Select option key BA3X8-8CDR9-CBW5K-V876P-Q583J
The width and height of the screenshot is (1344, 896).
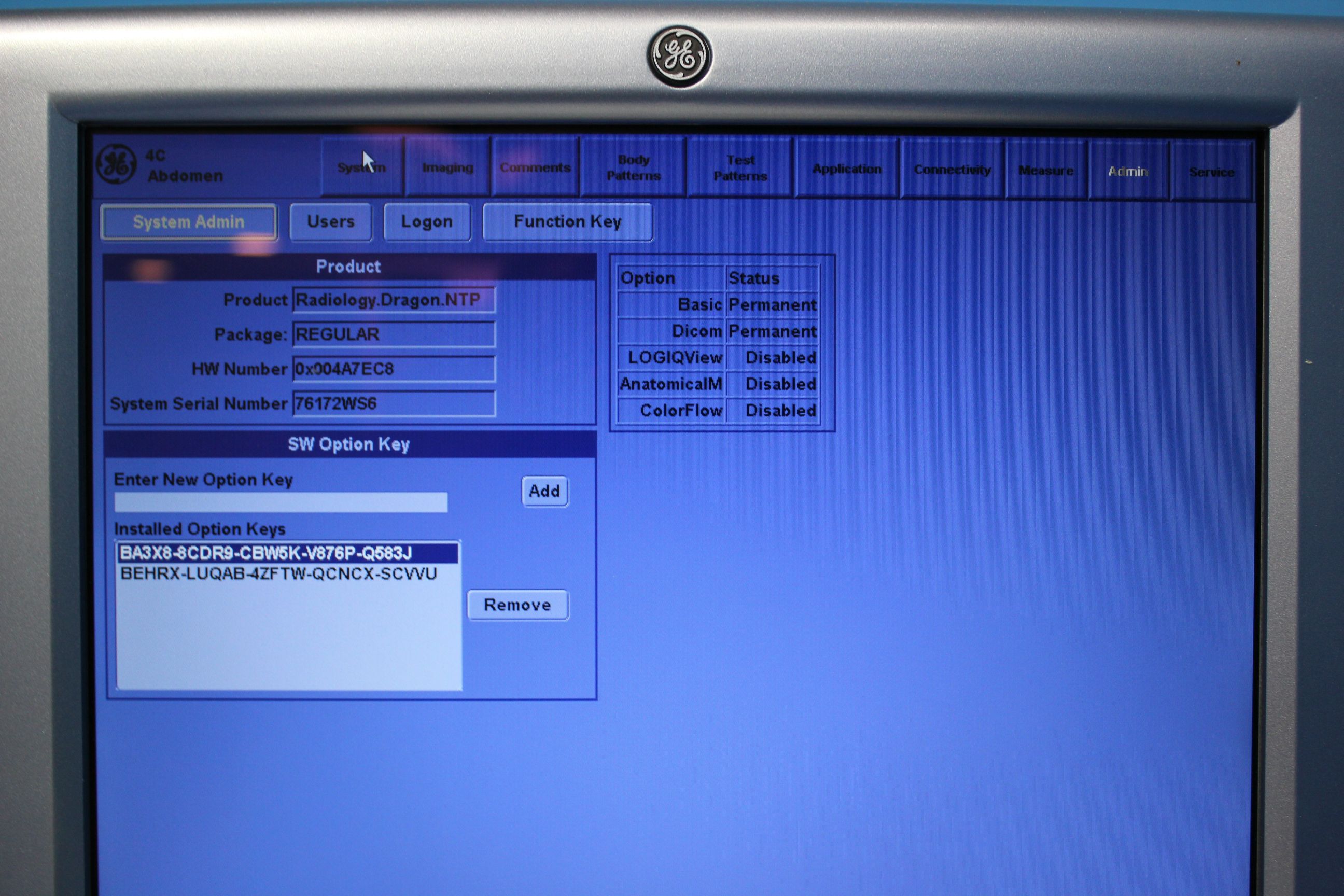(287, 553)
